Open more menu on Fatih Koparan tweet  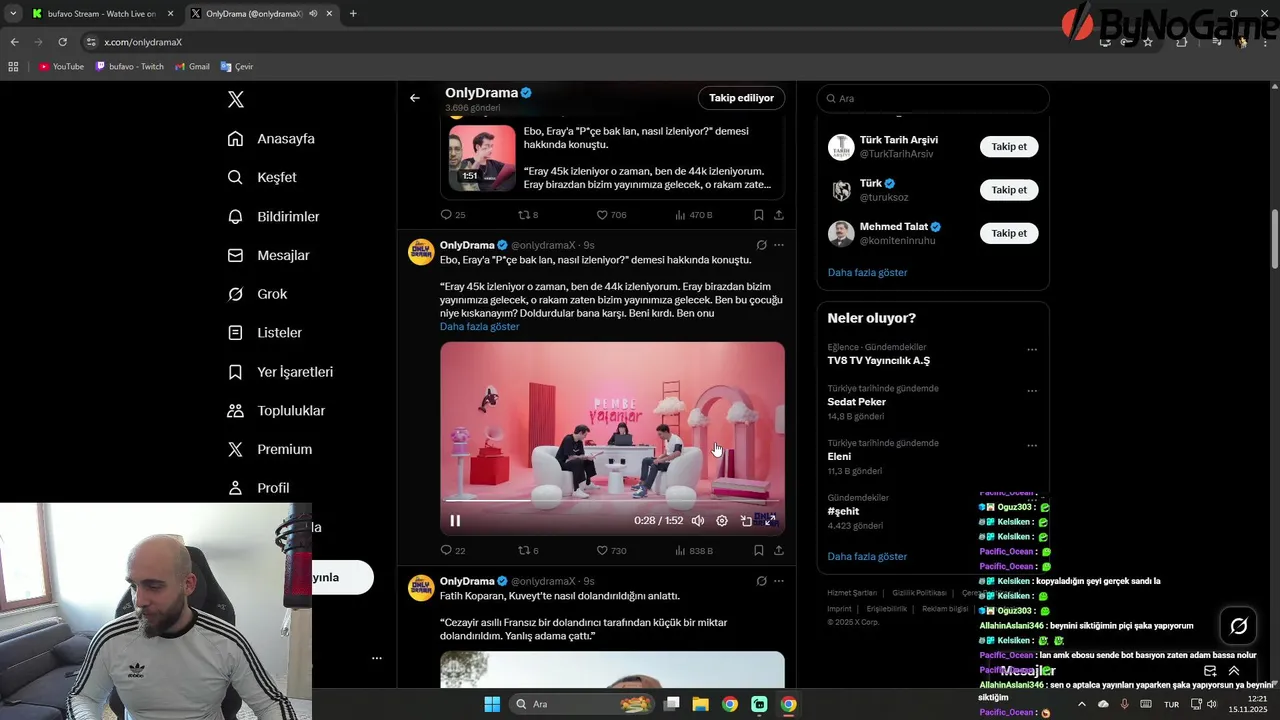(x=779, y=581)
